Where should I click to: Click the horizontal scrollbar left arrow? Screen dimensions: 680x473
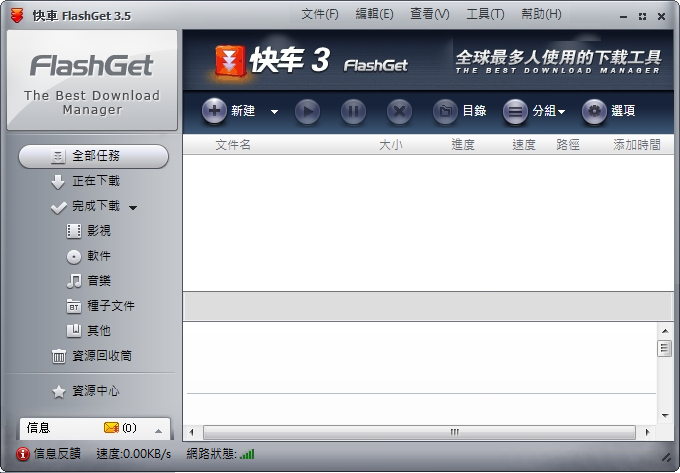[191, 432]
